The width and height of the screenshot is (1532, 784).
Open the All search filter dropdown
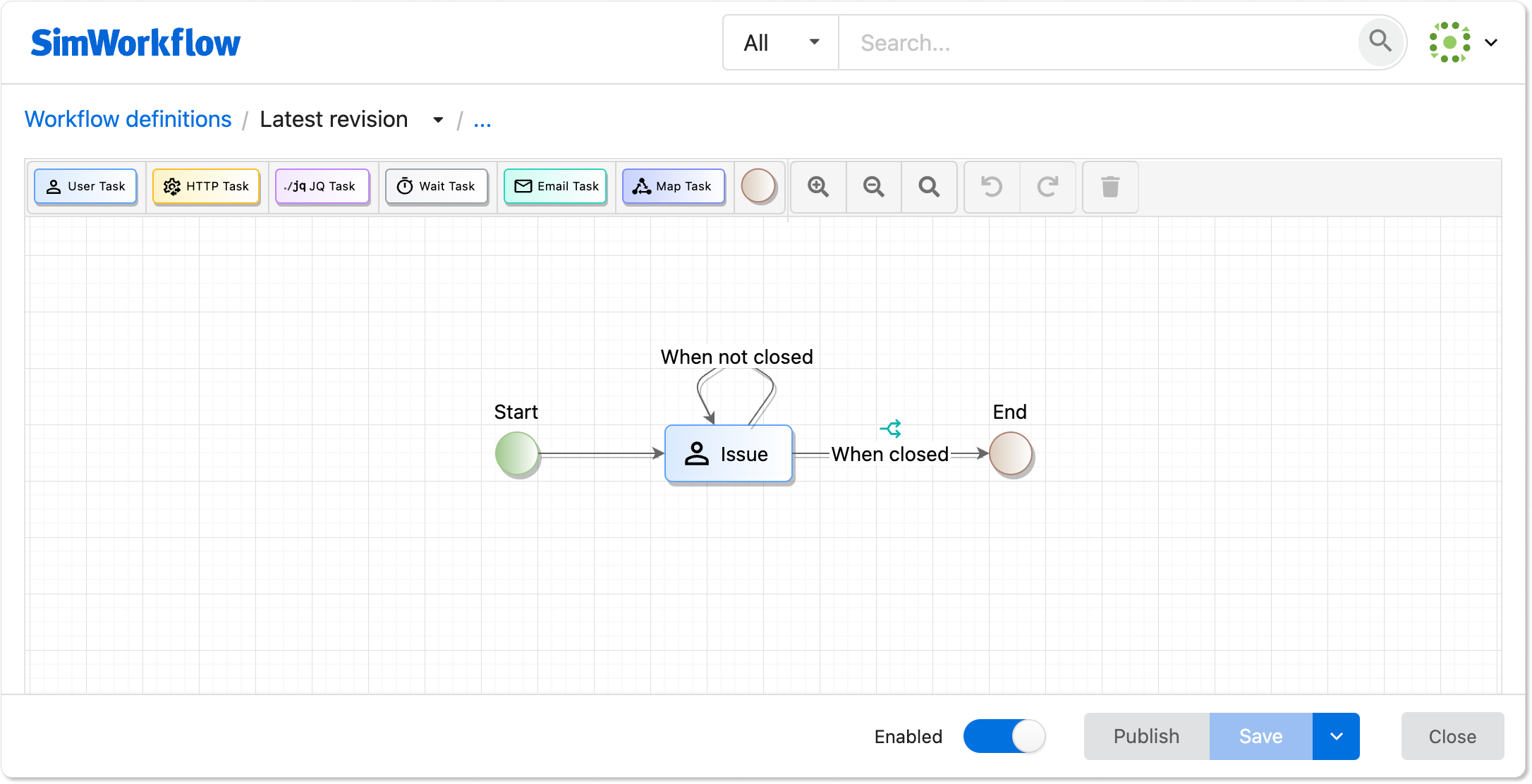[780, 43]
